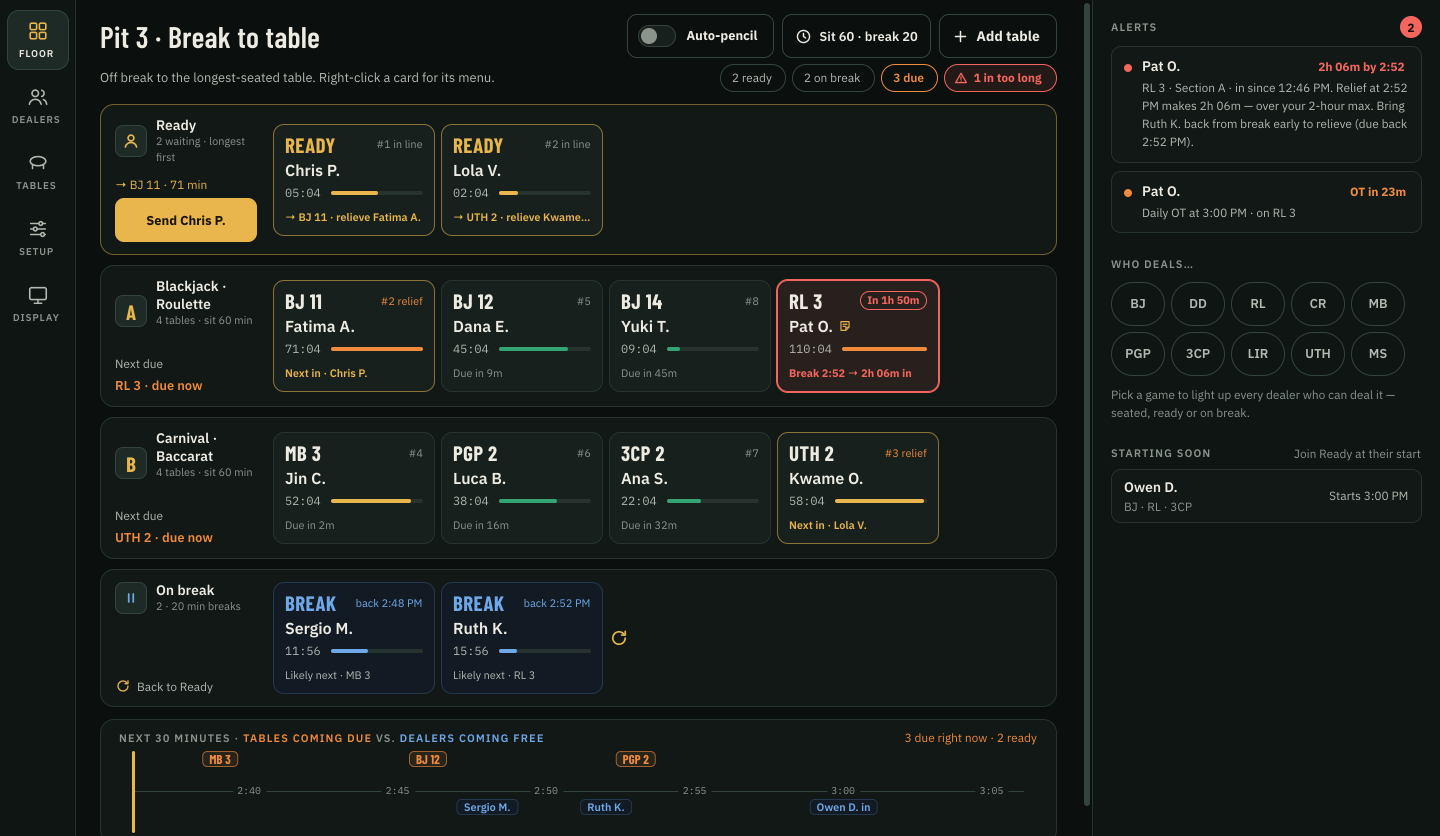
Task: Click Pat O.'s 110:04 seat time progress bar
Action: tap(884, 349)
